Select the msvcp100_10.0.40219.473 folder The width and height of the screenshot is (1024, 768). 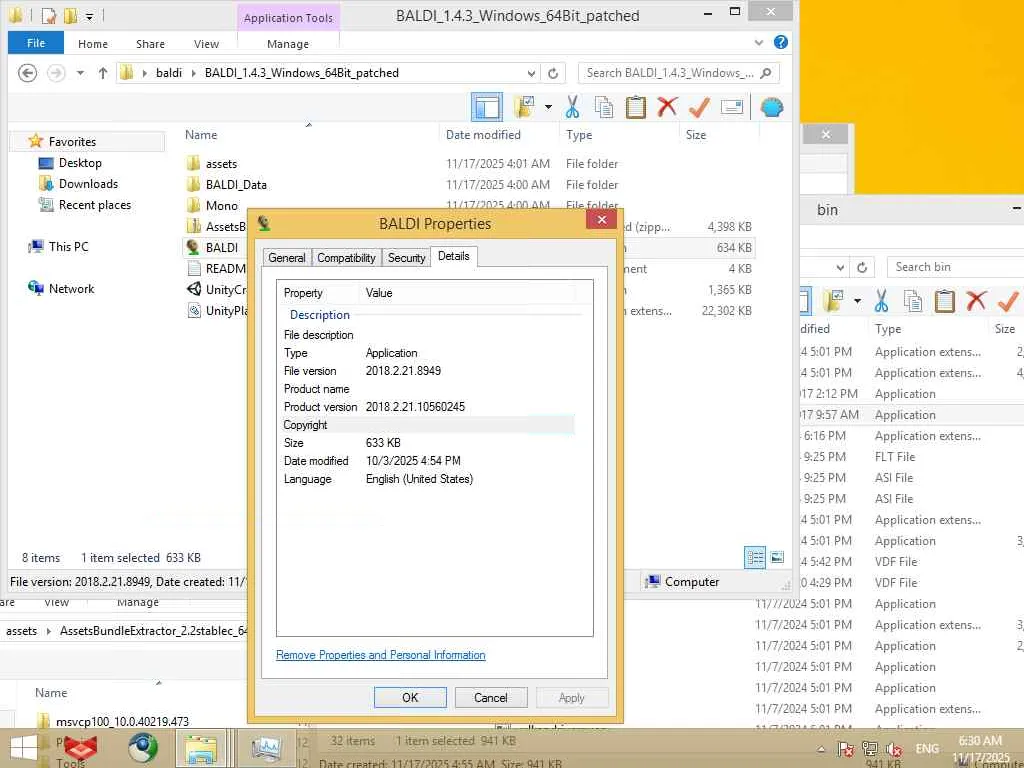pyautogui.click(x=122, y=721)
